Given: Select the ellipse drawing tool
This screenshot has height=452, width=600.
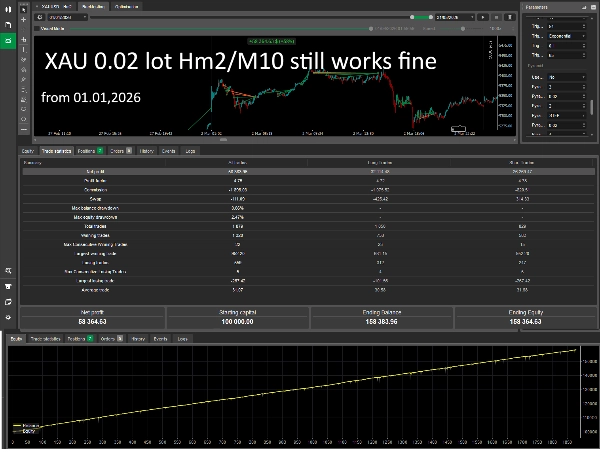Looking at the screenshot, I should point(24,119).
